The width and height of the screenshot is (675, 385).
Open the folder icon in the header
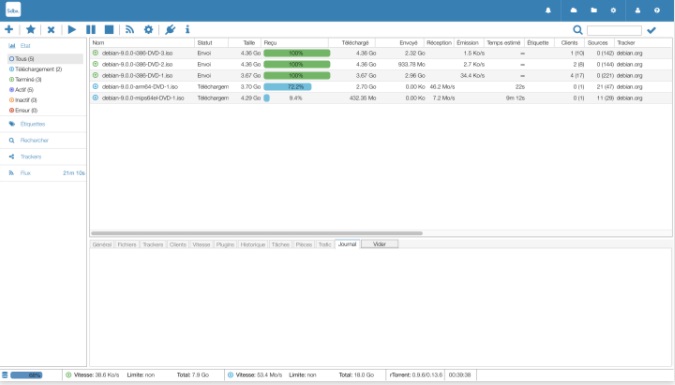point(594,10)
